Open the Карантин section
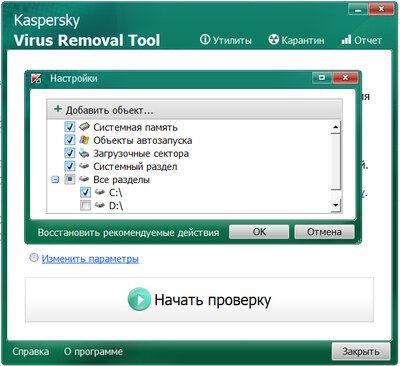400x366 pixels. [296, 40]
